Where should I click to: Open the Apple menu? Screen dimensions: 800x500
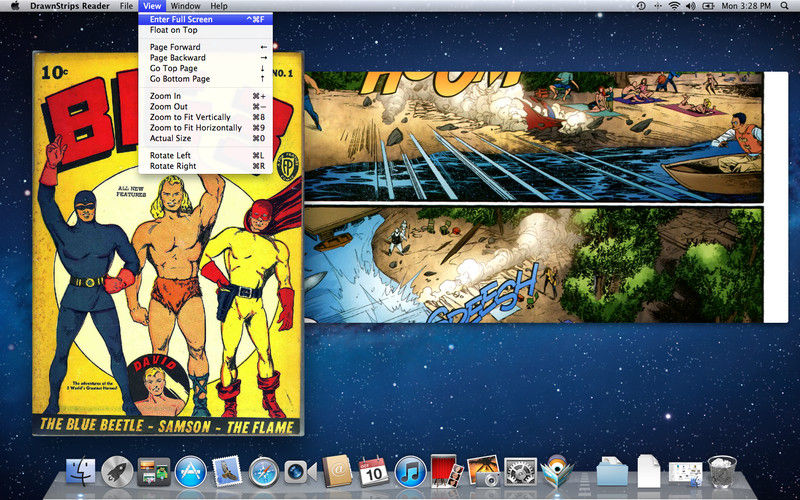coord(15,6)
